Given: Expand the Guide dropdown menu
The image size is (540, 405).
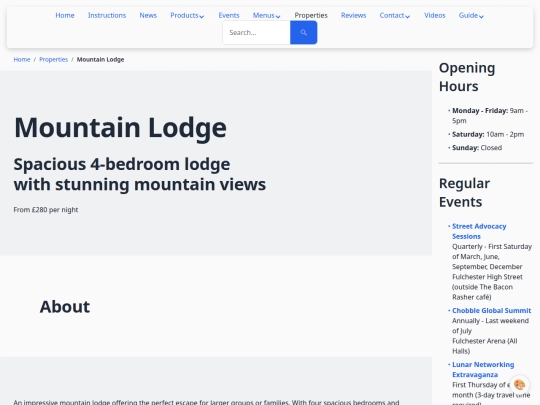Looking at the screenshot, I should coord(471,15).
